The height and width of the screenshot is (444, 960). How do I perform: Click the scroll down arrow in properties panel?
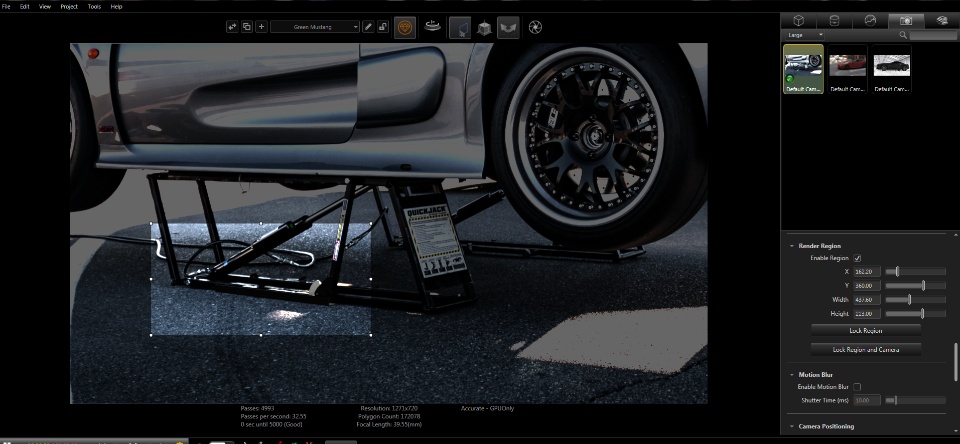pos(955,431)
